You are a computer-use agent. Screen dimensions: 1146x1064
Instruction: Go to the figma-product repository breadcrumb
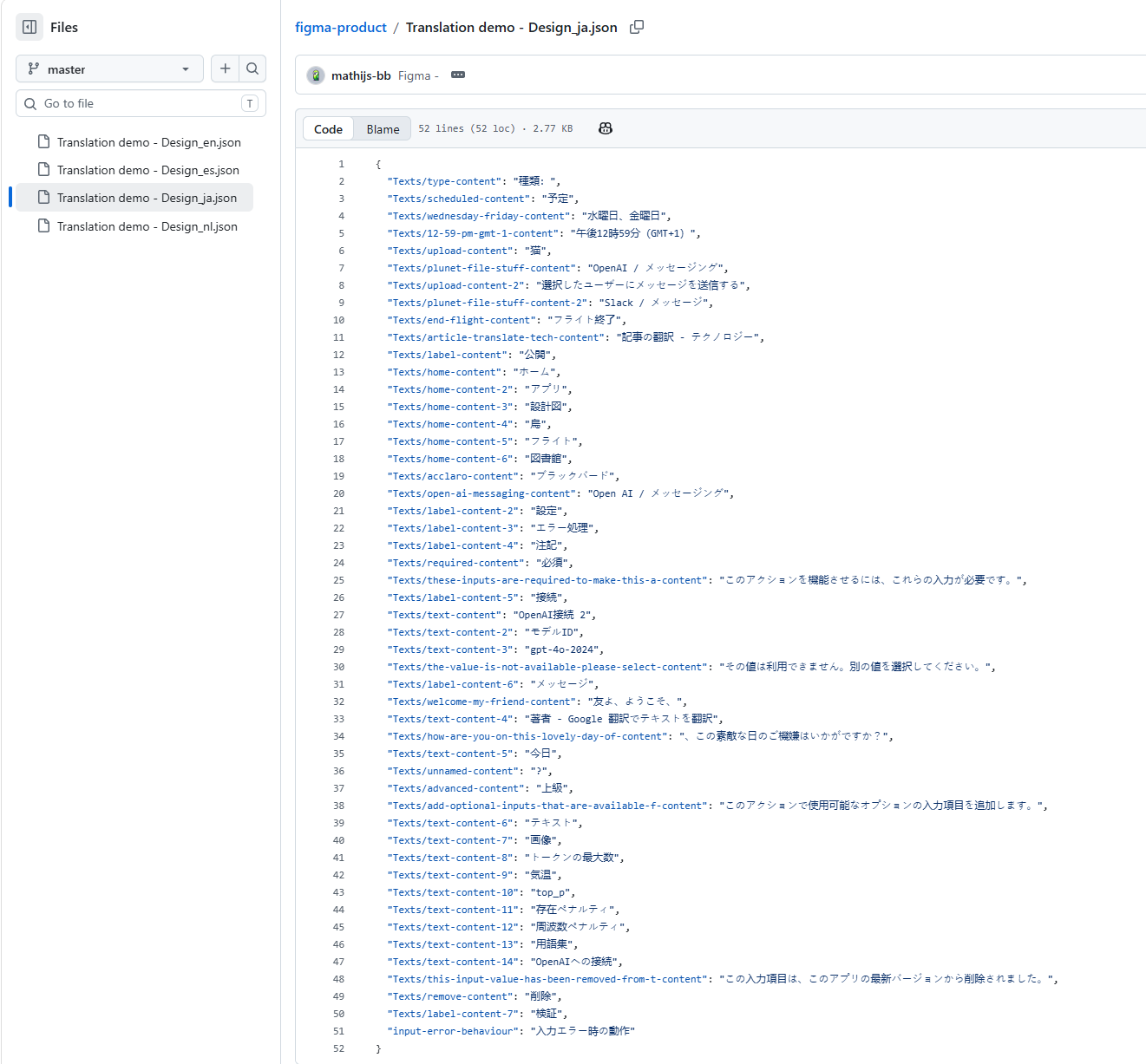[341, 28]
